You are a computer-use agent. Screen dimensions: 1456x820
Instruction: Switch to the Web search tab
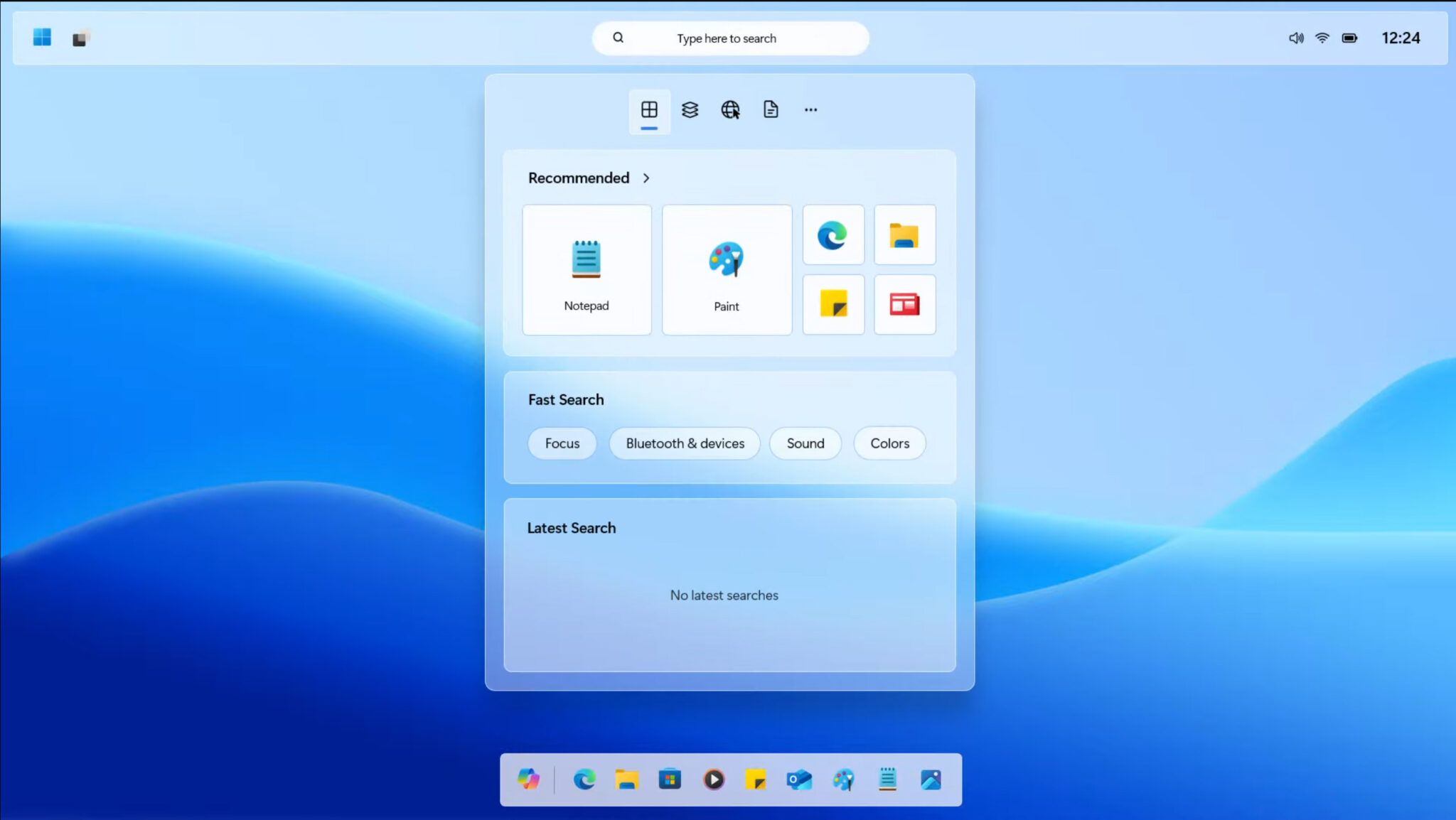tap(729, 109)
